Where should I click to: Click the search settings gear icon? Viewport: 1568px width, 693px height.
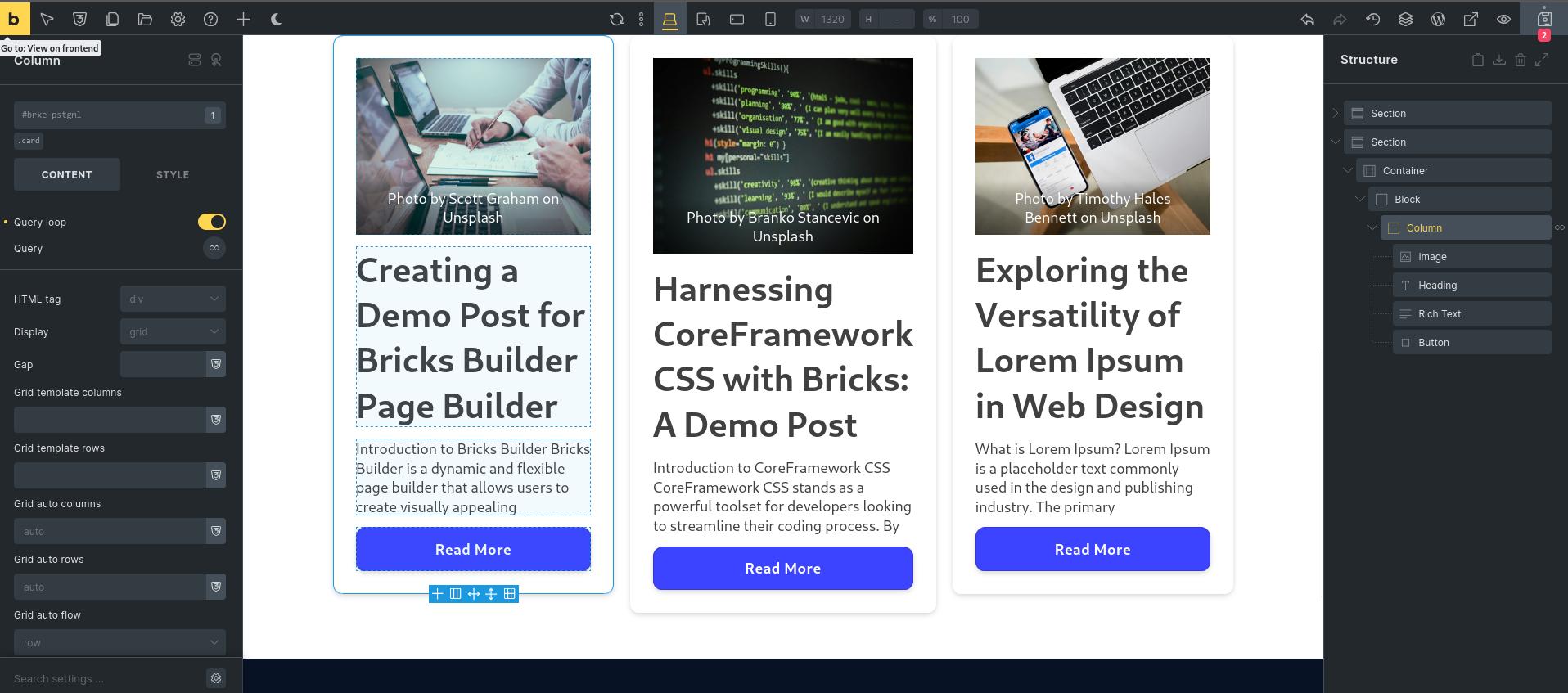pyautogui.click(x=216, y=678)
